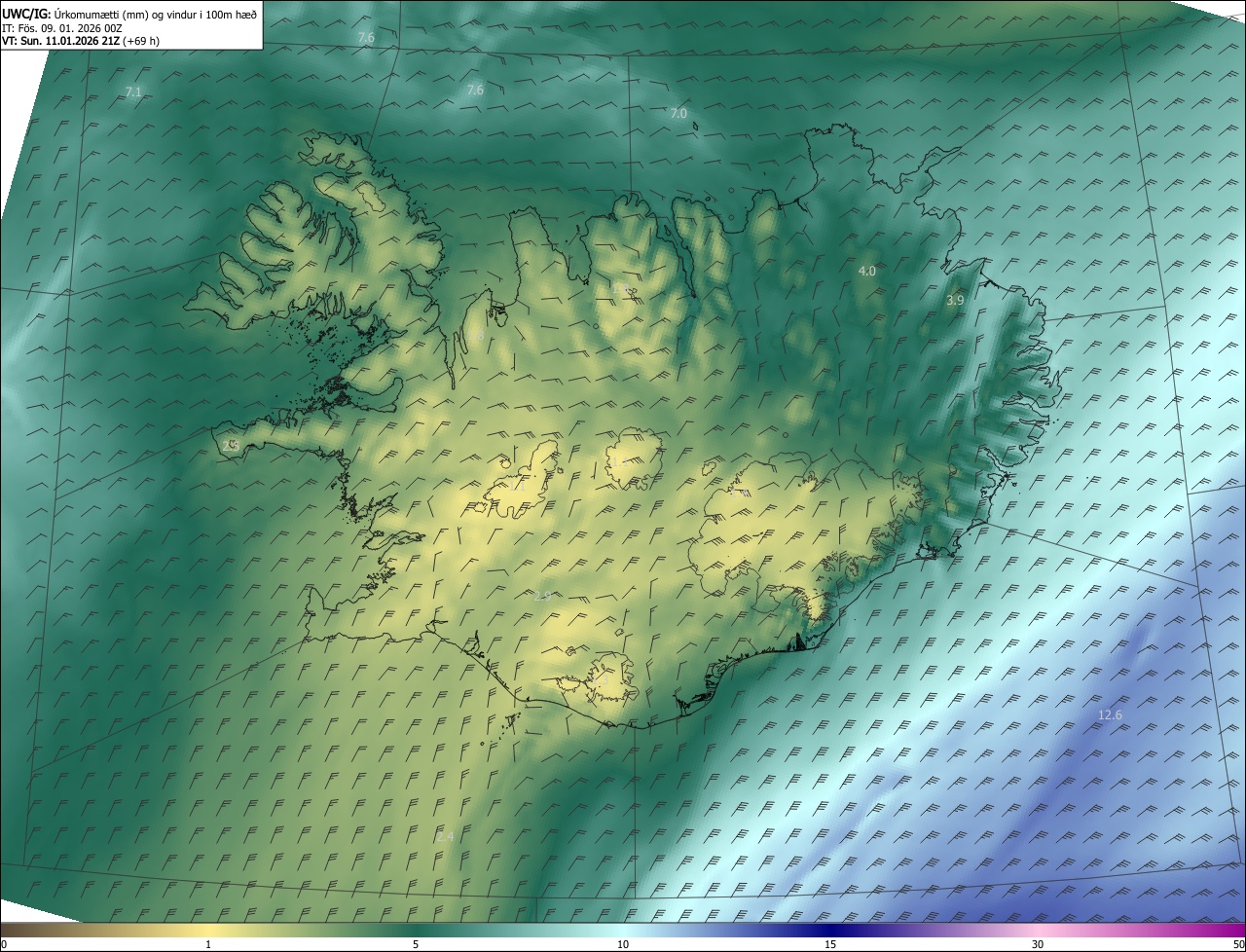This screenshot has width=1246, height=952.
Task: Click the 'VT: Sun. 11.01.2026 21Z (+69 h)' line
Action: tap(81, 41)
